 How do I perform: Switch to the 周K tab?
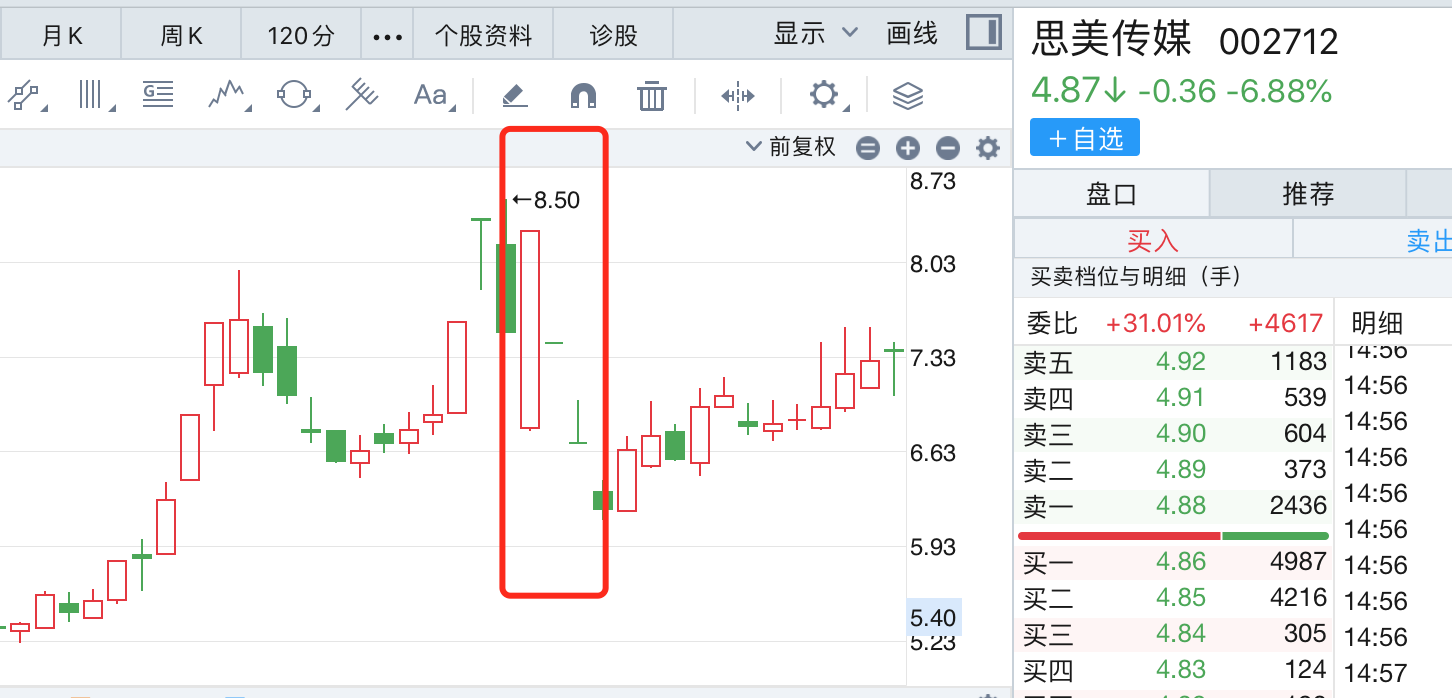pos(181,37)
